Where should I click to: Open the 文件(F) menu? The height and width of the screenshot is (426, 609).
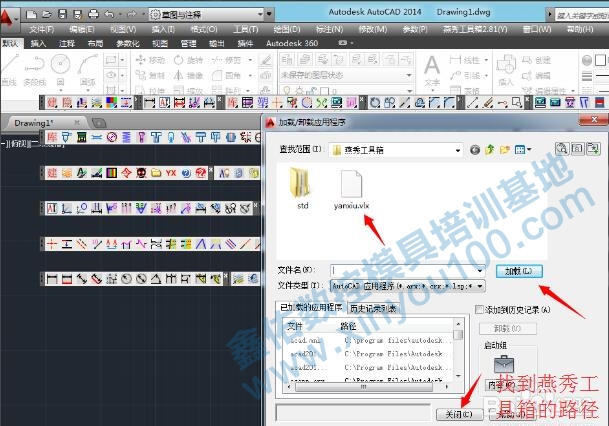[x=42, y=30]
